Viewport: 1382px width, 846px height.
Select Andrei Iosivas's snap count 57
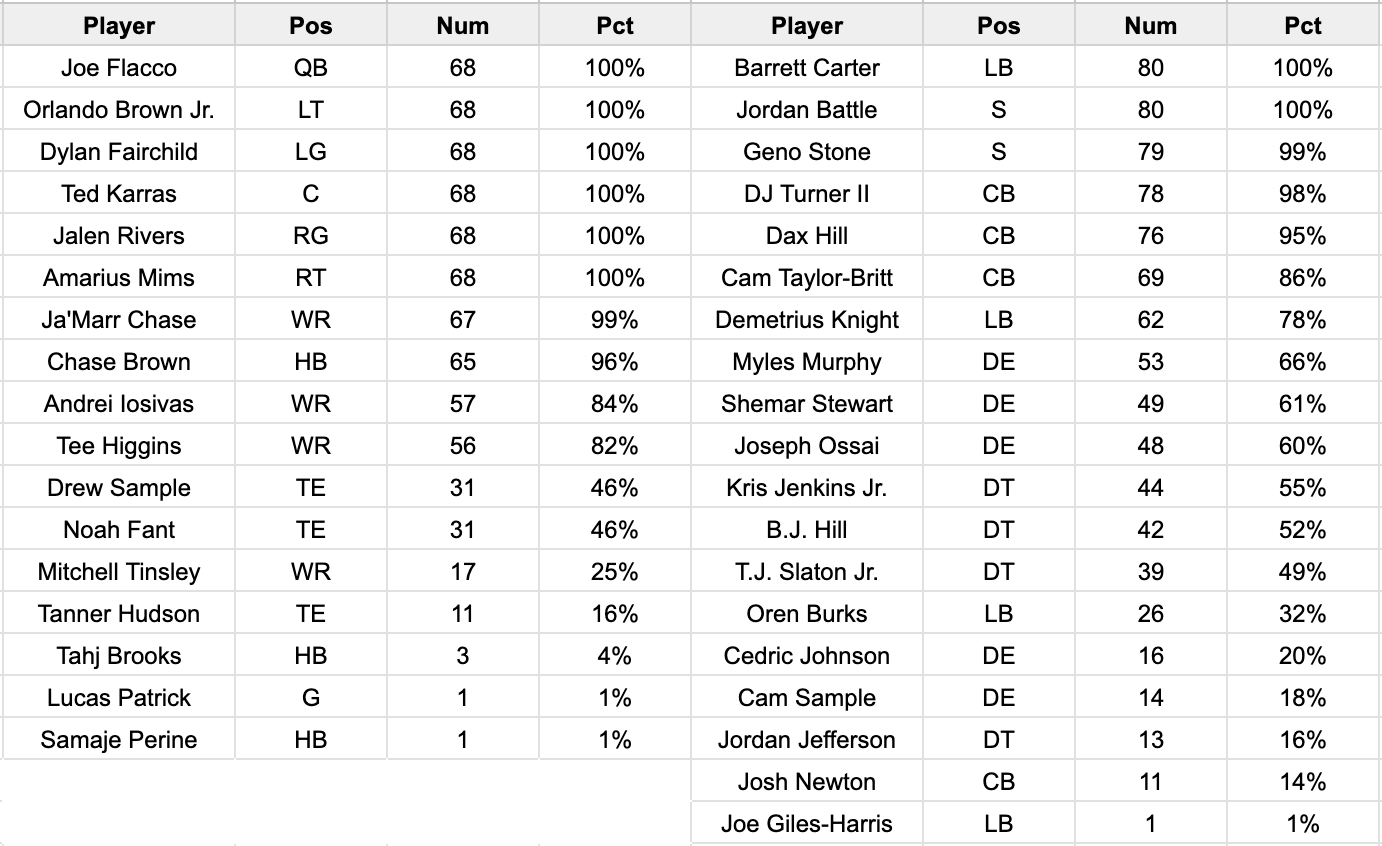point(462,404)
